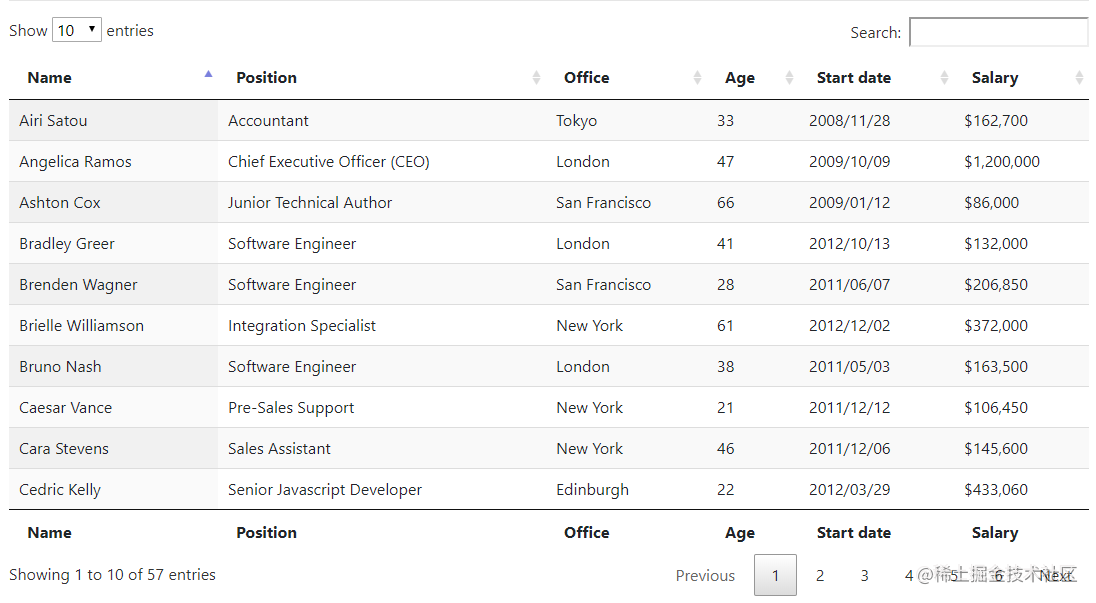Viewport: 1096px width, 603px height.
Task: Sort by the Name header label
Action: (x=50, y=78)
